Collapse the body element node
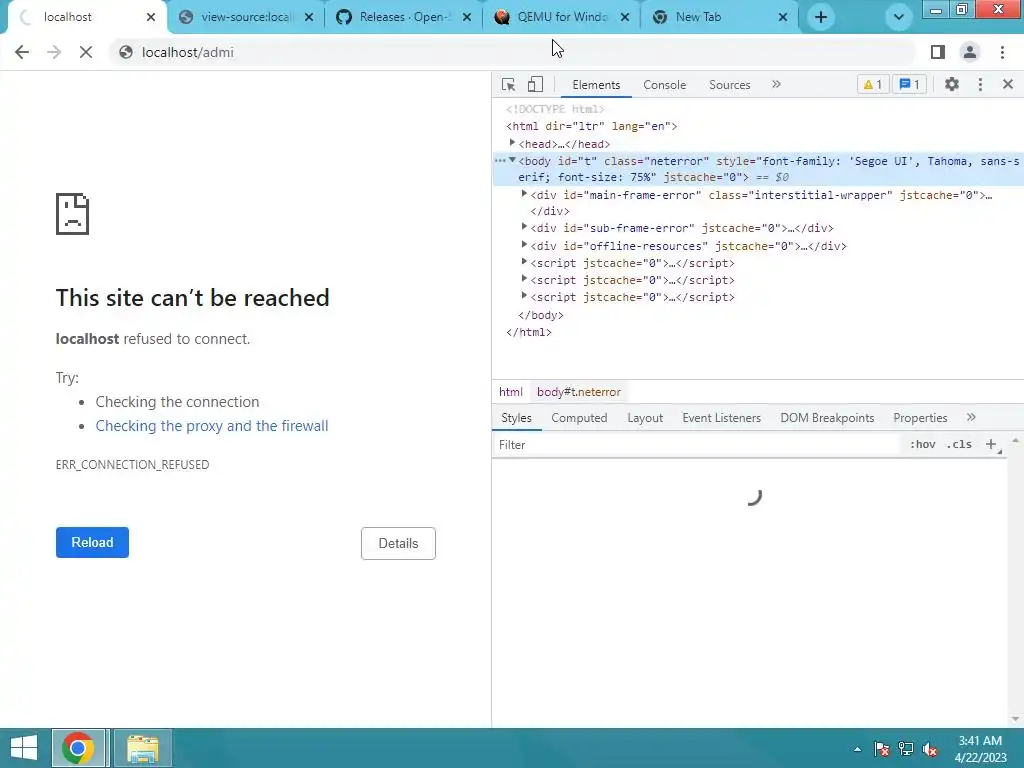Screen dimensions: 1024x768 coord(513,160)
